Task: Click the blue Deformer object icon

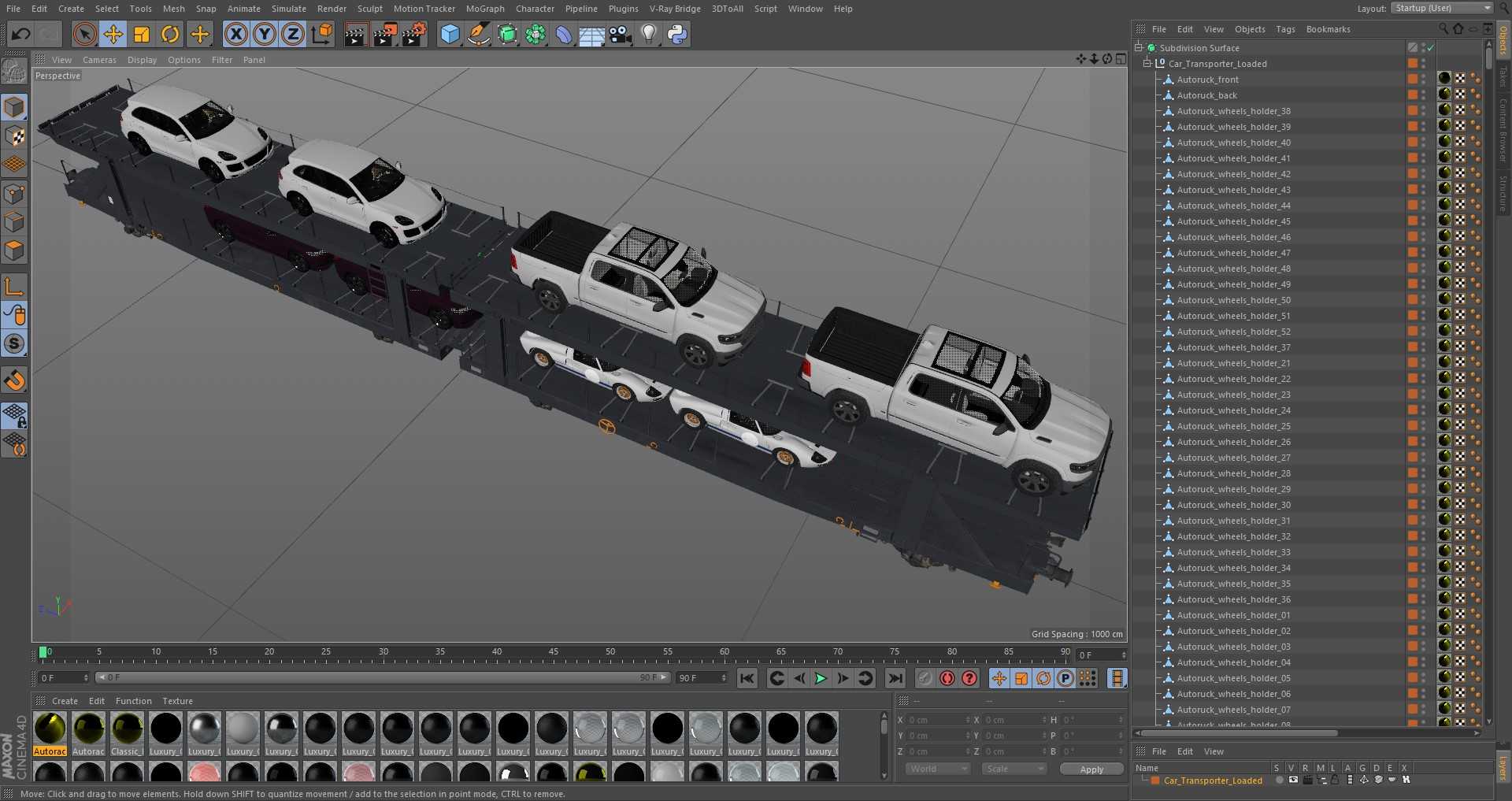Action: pyautogui.click(x=564, y=34)
